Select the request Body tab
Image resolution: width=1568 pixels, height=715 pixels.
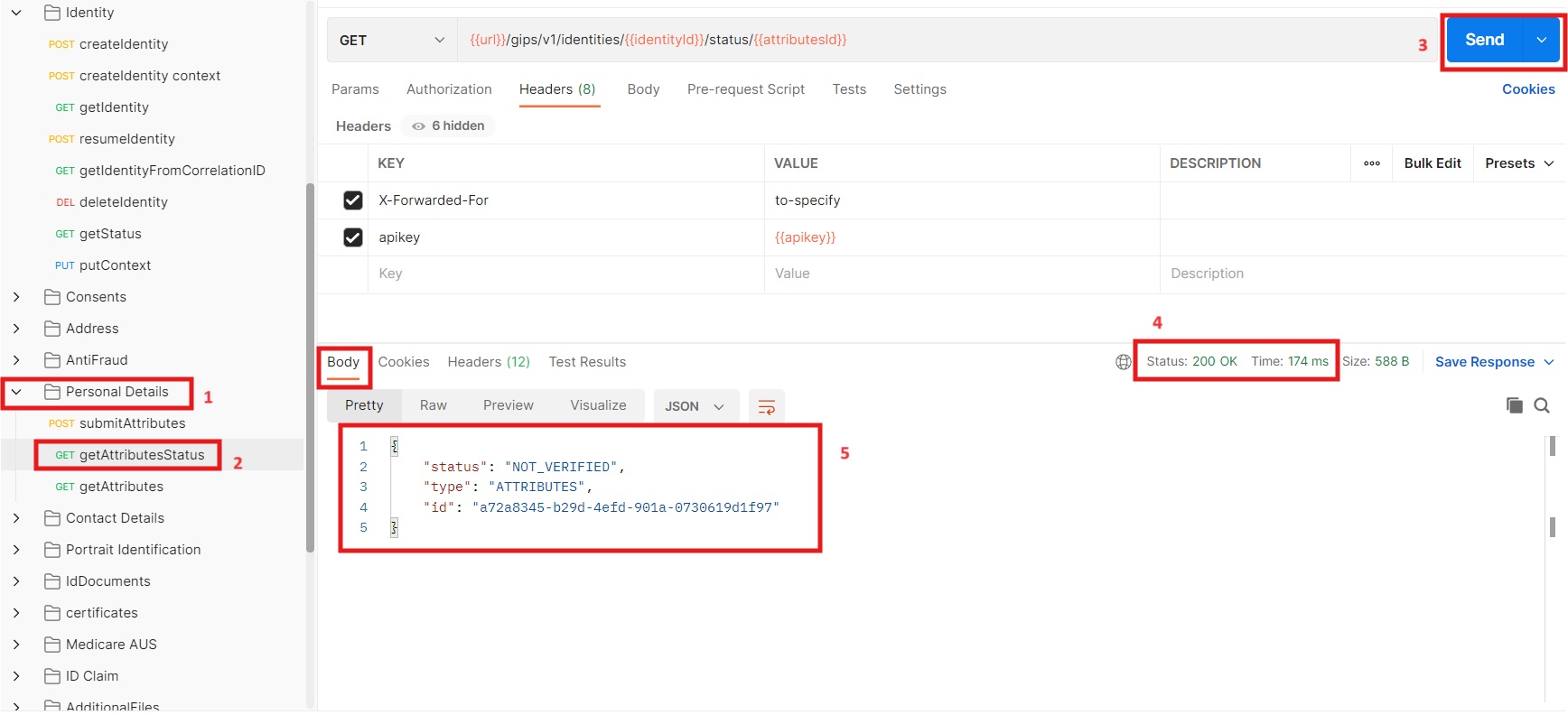643,89
